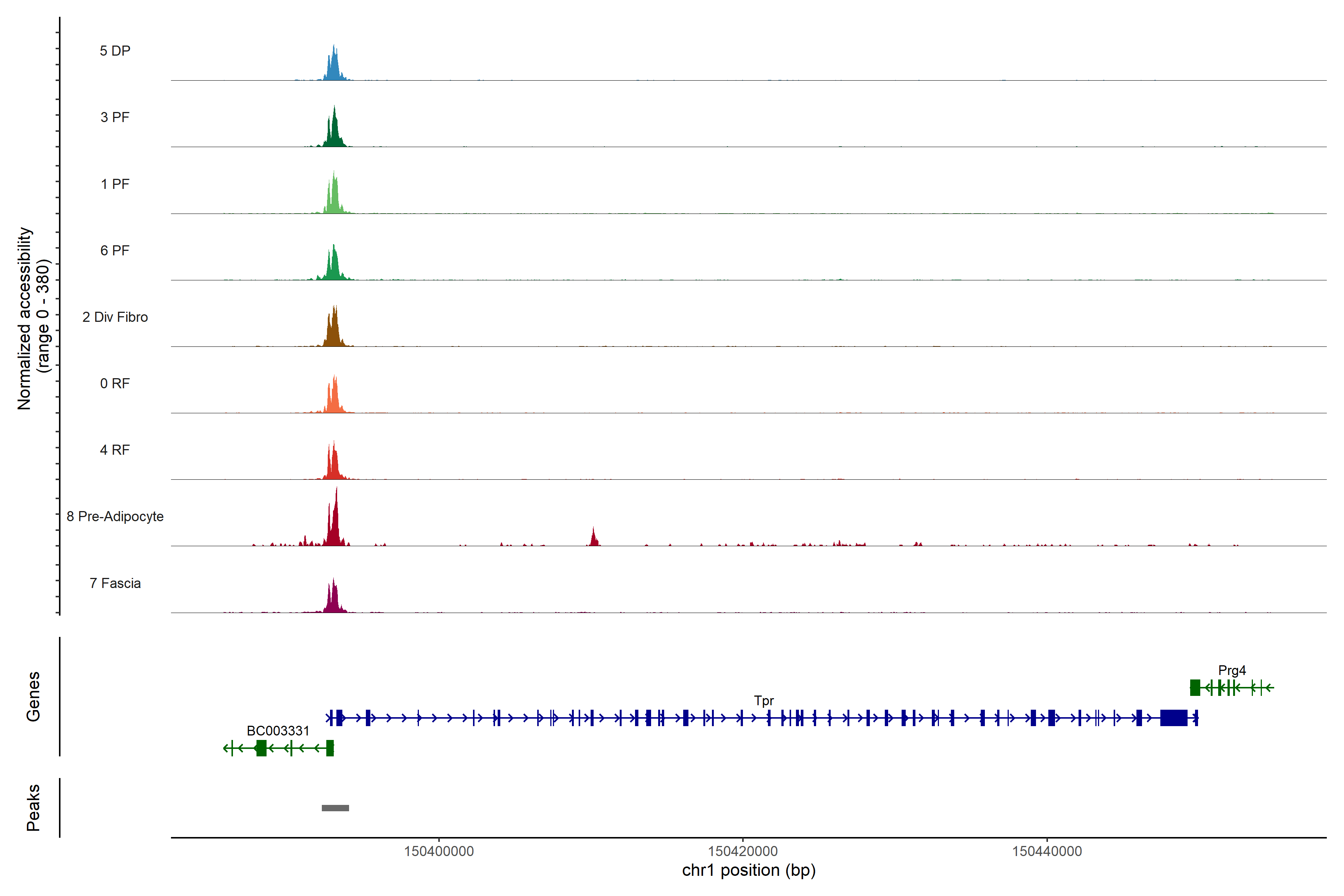The height and width of the screenshot is (896, 1344).
Task: Click the 150440000 axis tick label
Action: (x=1047, y=852)
